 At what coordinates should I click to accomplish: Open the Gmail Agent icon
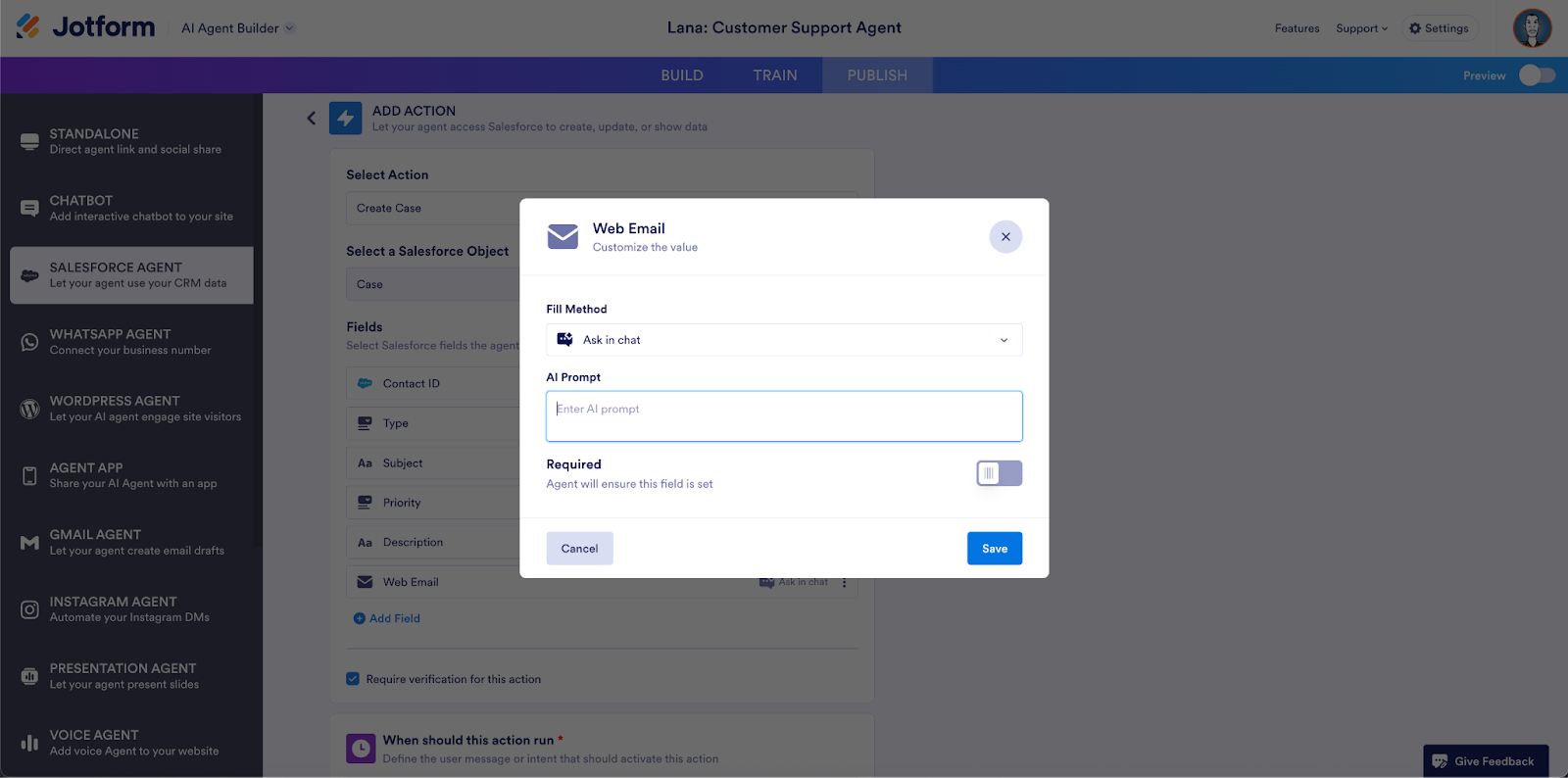(x=29, y=543)
